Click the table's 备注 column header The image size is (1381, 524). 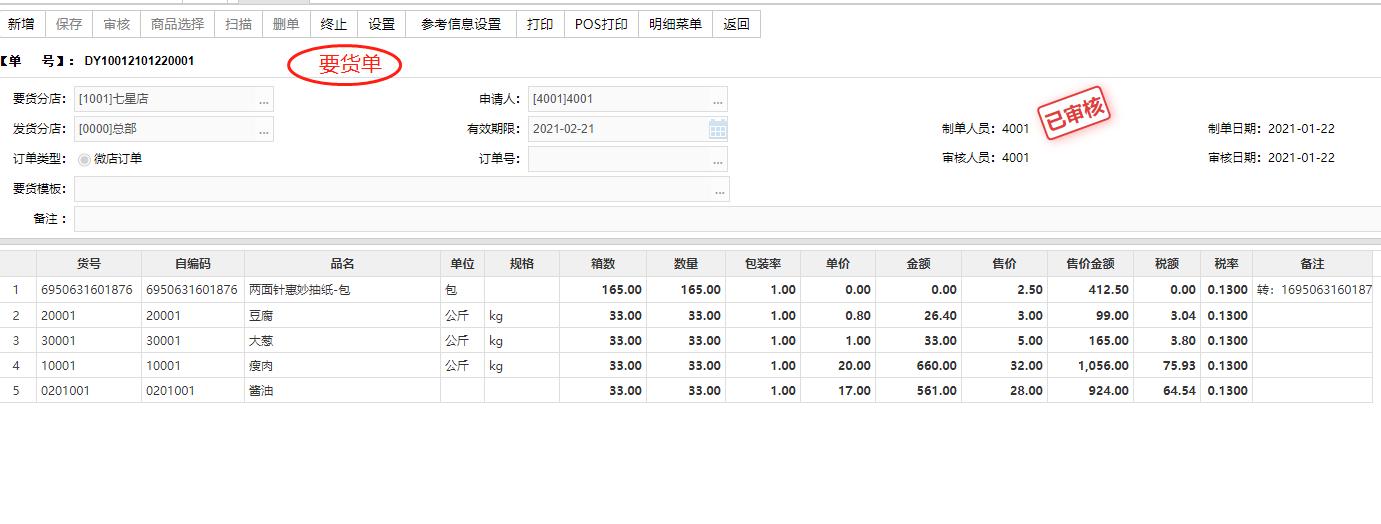pos(1313,264)
